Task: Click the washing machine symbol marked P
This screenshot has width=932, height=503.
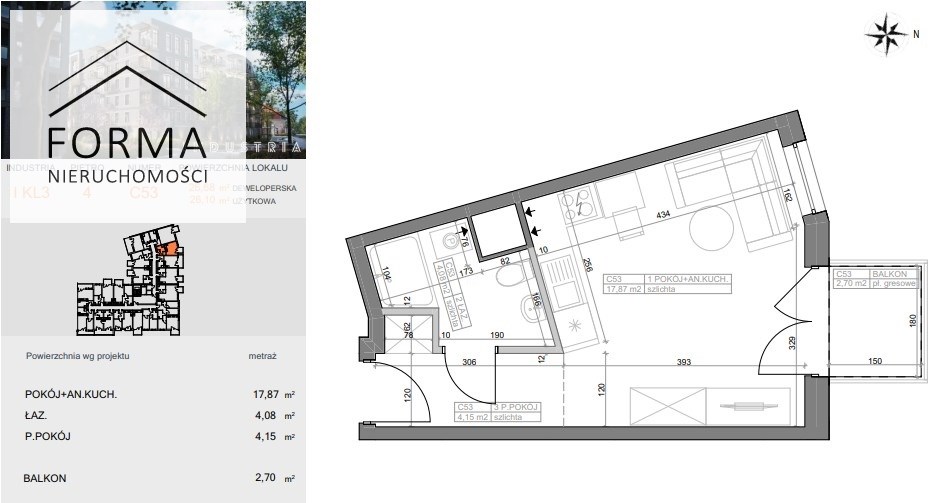Action: (x=451, y=239)
